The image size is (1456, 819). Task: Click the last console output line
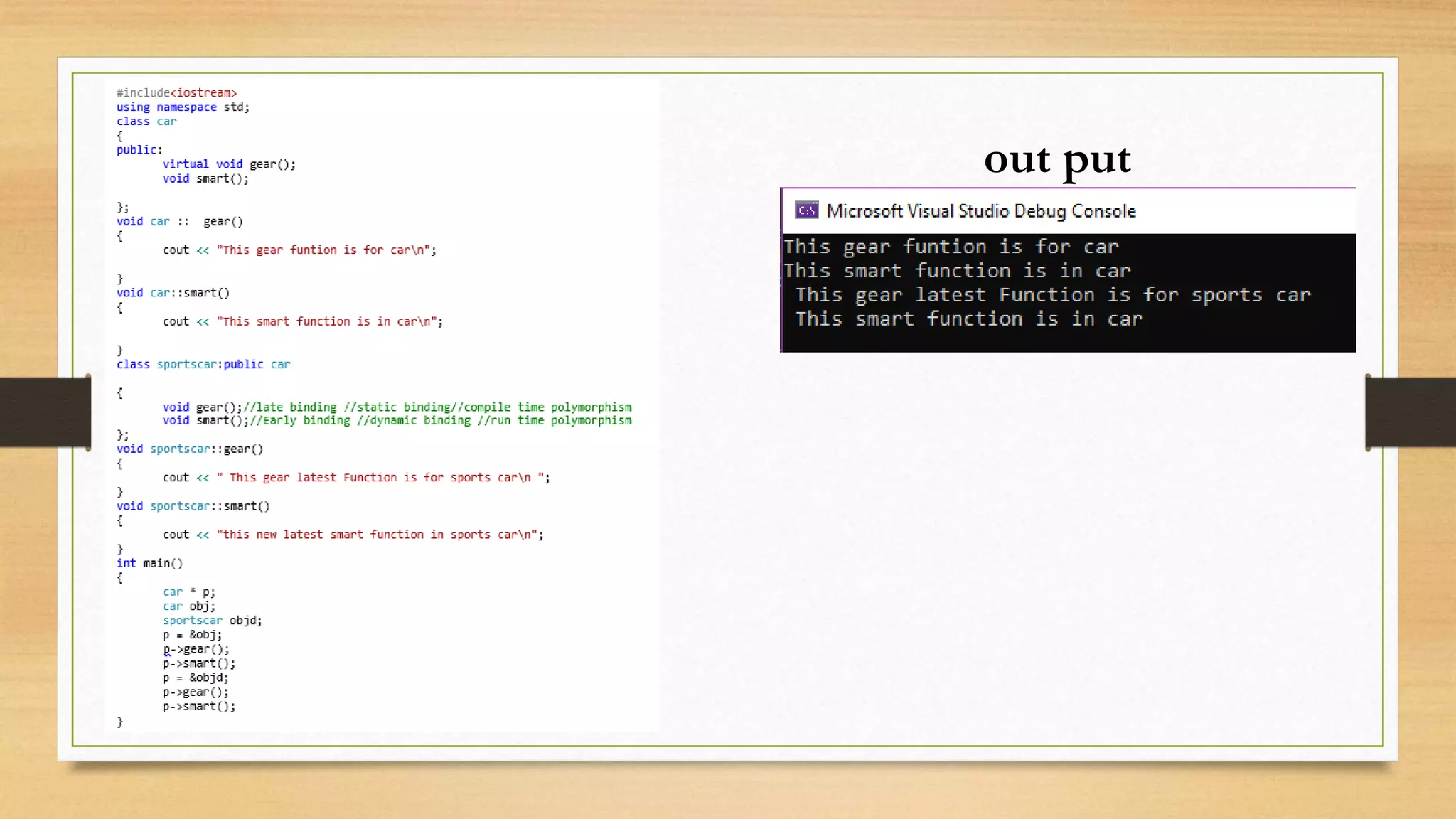pos(968,319)
